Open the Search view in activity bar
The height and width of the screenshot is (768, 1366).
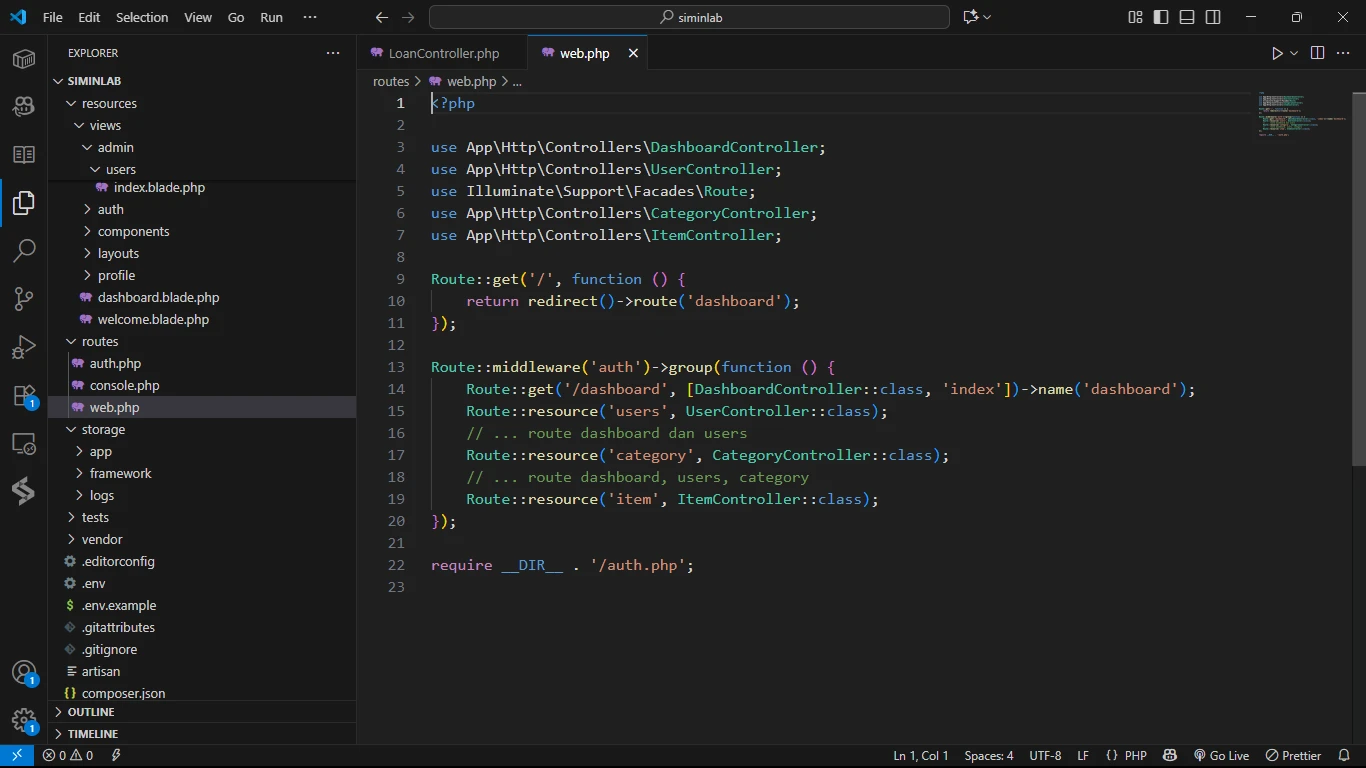[x=24, y=250]
